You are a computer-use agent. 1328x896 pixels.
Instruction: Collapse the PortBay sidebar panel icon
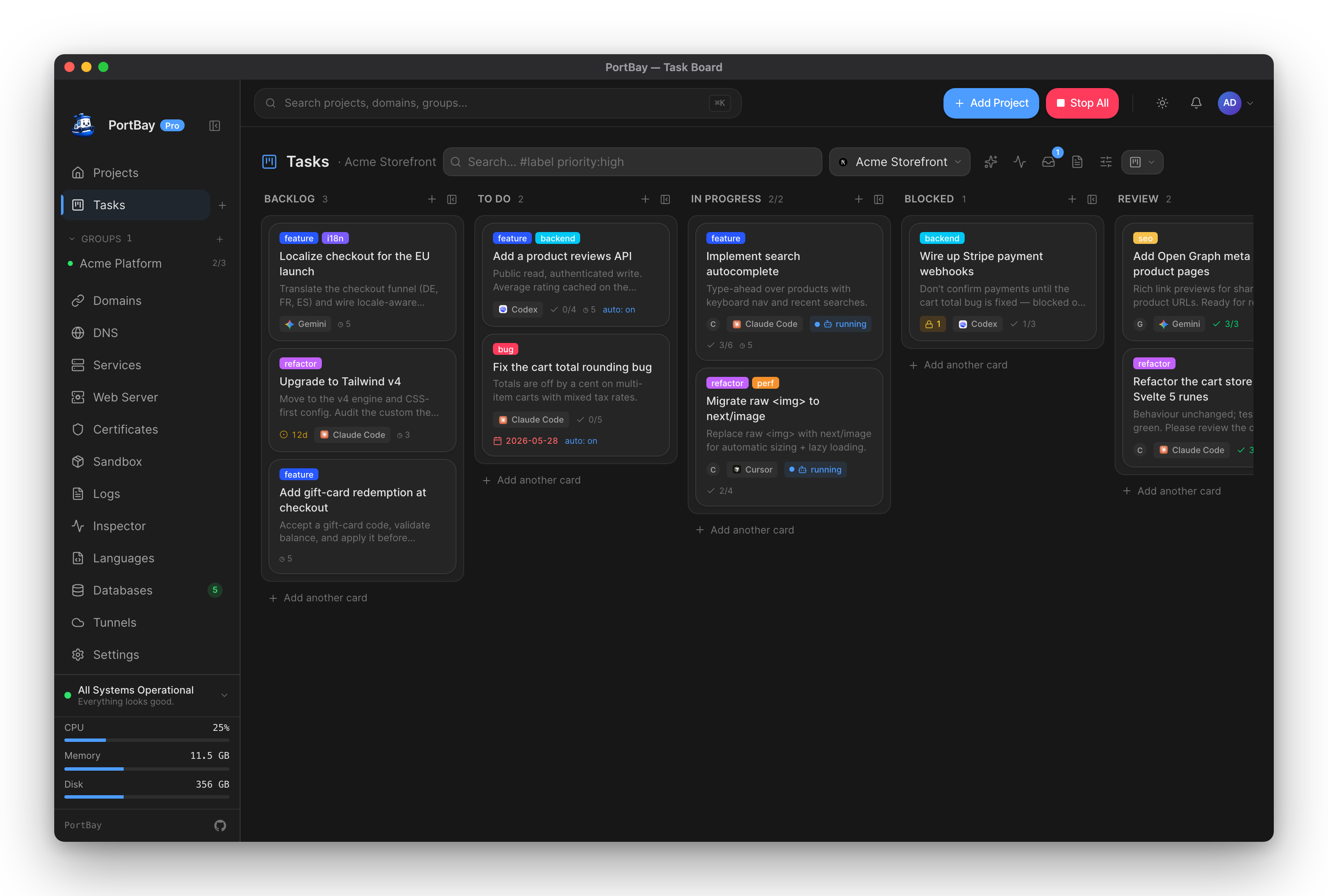tap(214, 126)
